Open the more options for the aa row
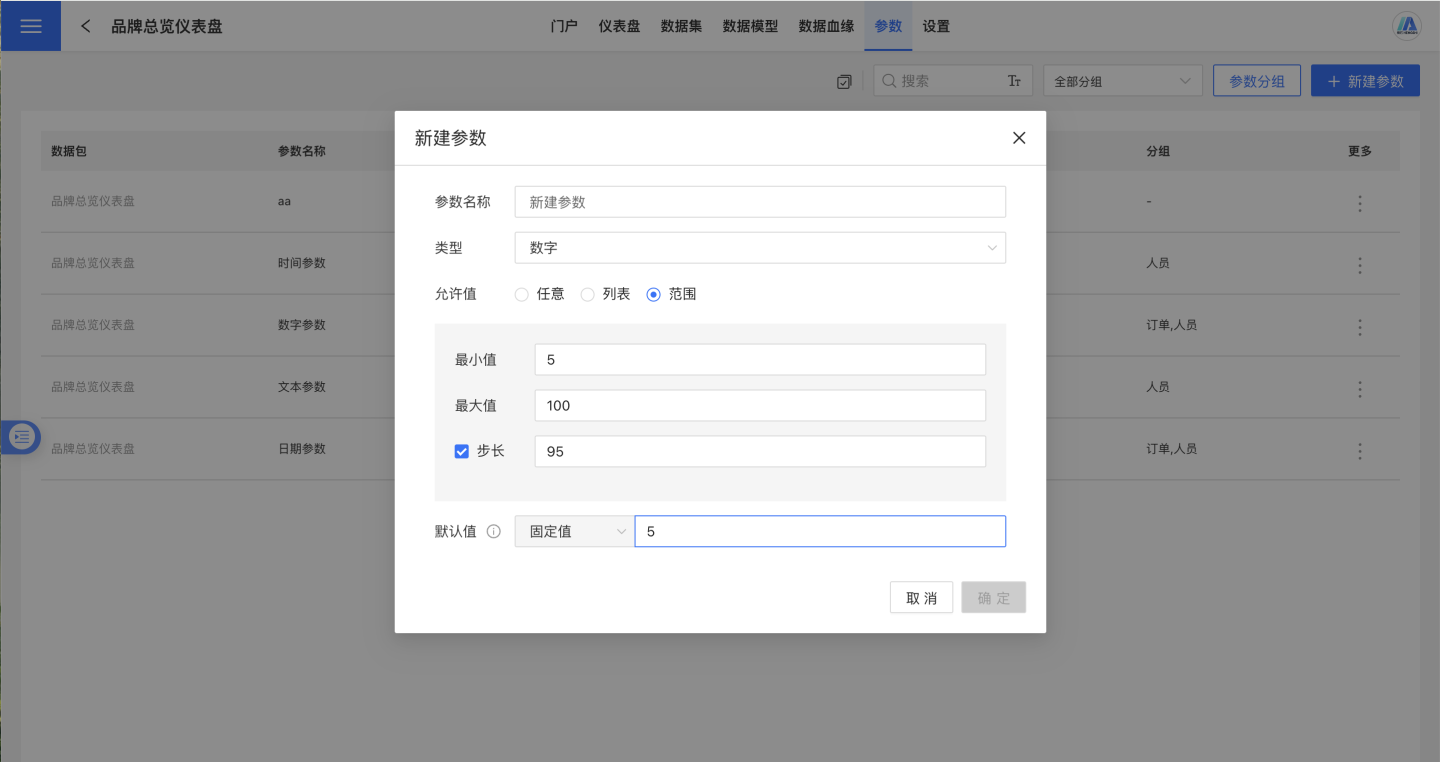The width and height of the screenshot is (1440, 762). (1359, 203)
